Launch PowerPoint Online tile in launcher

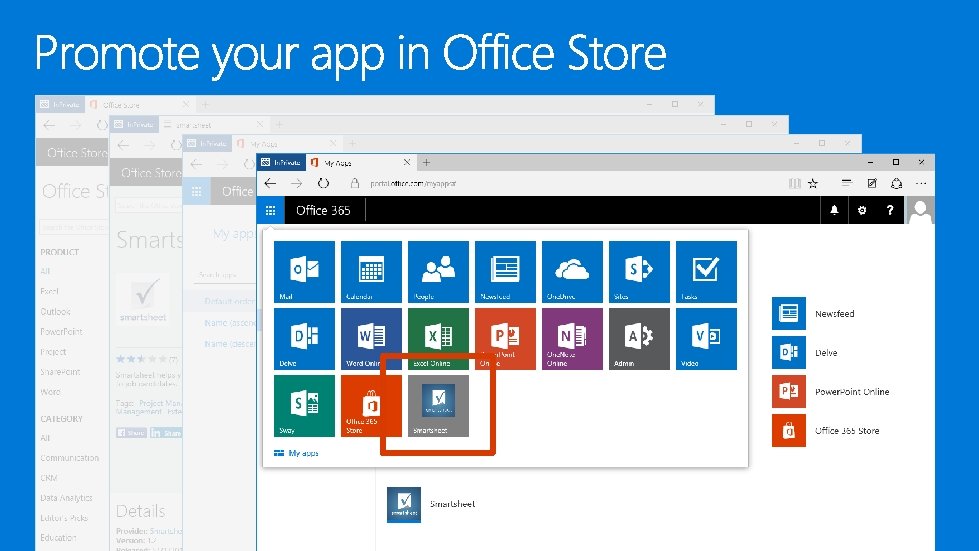[x=505, y=339]
